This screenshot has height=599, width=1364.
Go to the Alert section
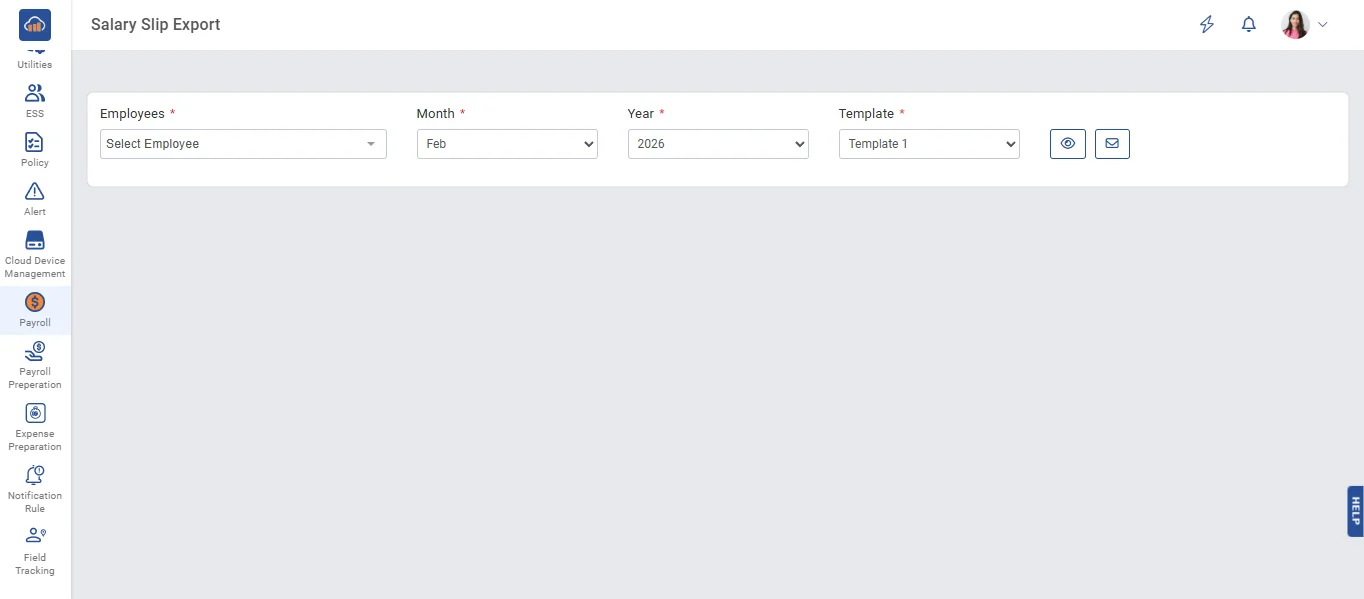[x=35, y=198]
